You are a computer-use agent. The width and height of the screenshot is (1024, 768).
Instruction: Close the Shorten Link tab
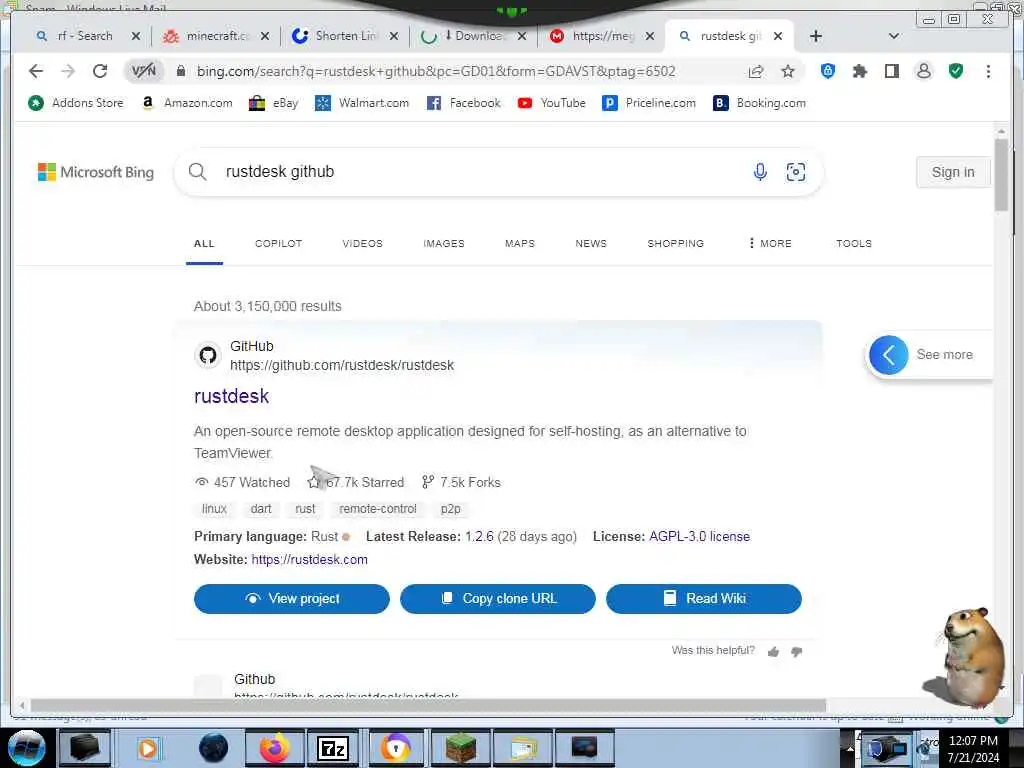(394, 36)
